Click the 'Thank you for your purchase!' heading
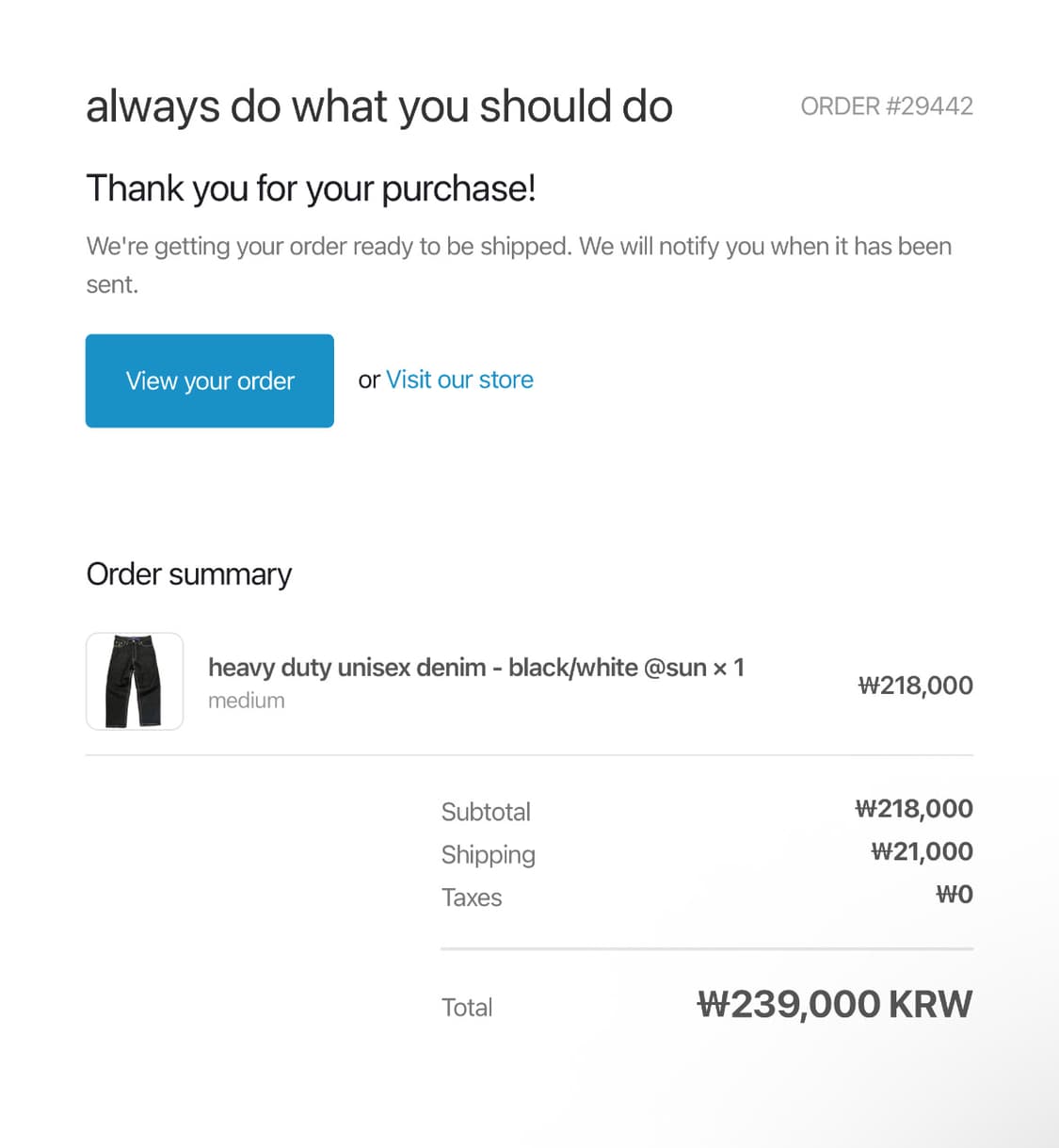This screenshot has width=1059, height=1148. click(311, 188)
